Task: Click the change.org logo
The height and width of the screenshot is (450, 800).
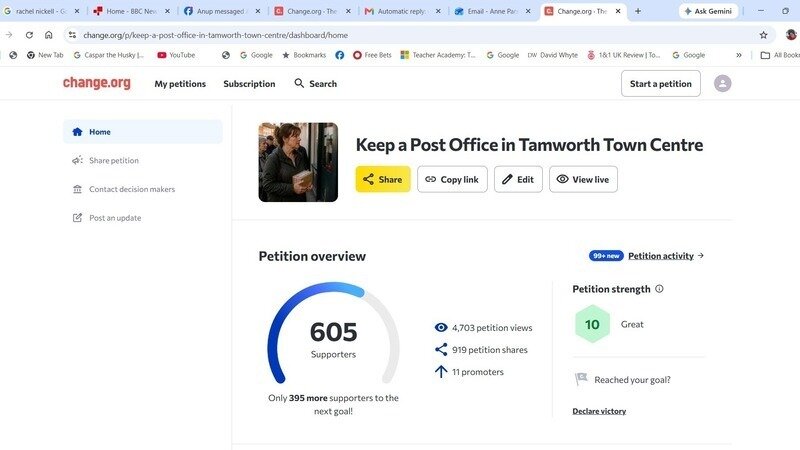Action: [x=96, y=83]
